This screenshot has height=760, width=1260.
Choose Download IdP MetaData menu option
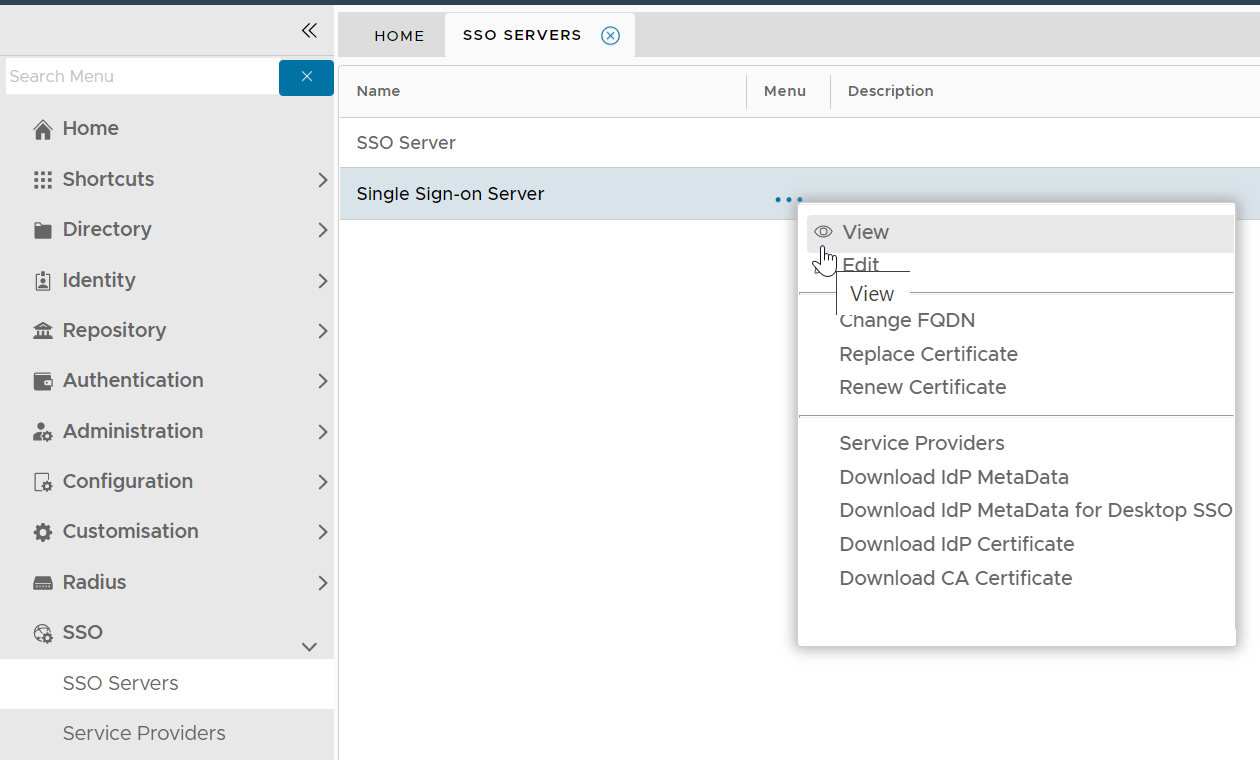click(x=953, y=477)
